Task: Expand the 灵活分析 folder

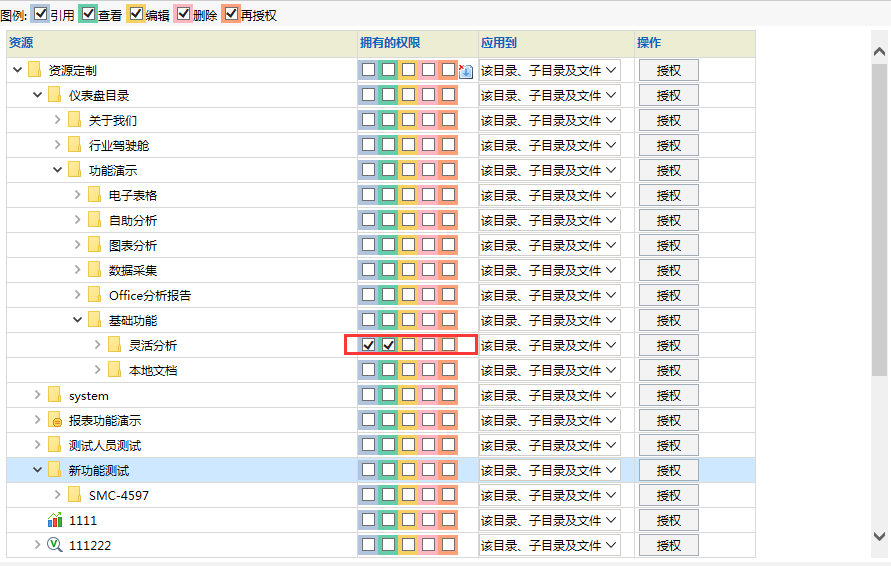Action: pyautogui.click(x=97, y=345)
